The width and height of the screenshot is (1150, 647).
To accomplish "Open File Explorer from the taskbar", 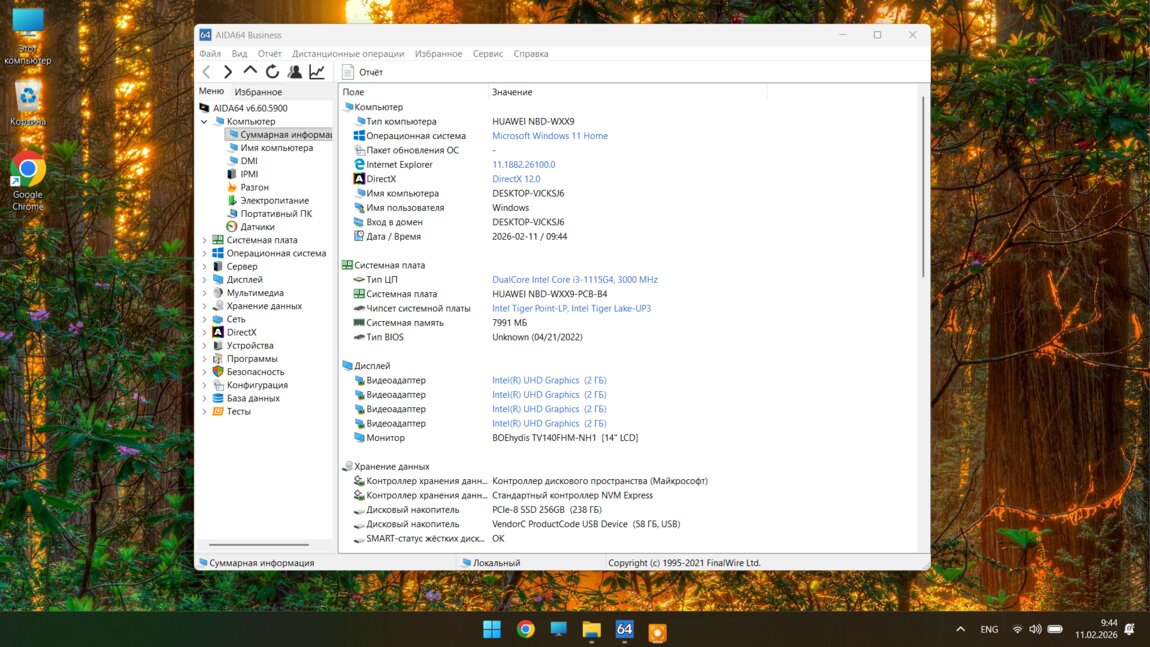I will pos(591,629).
